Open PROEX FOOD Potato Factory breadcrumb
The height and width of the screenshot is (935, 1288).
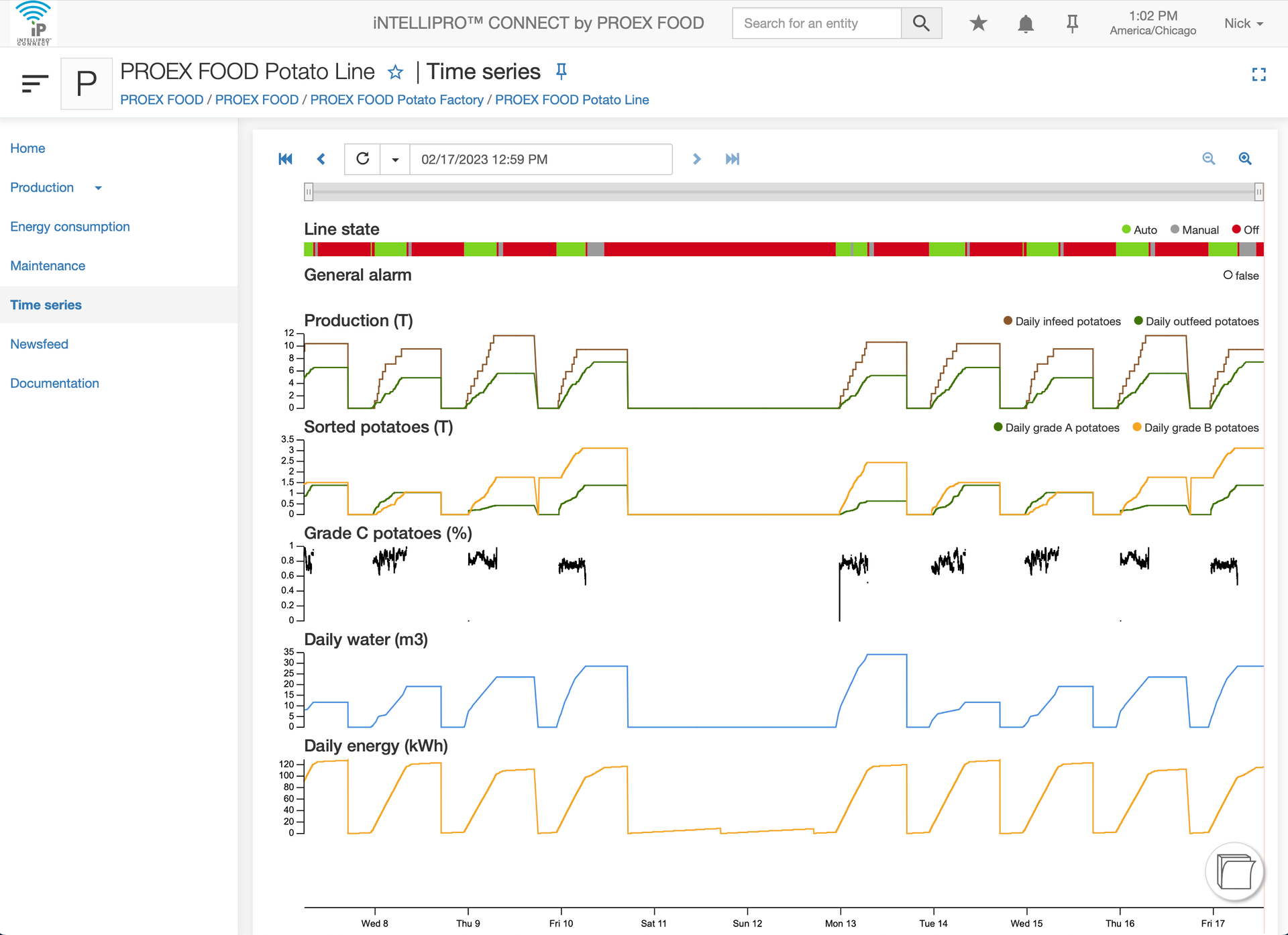[396, 100]
